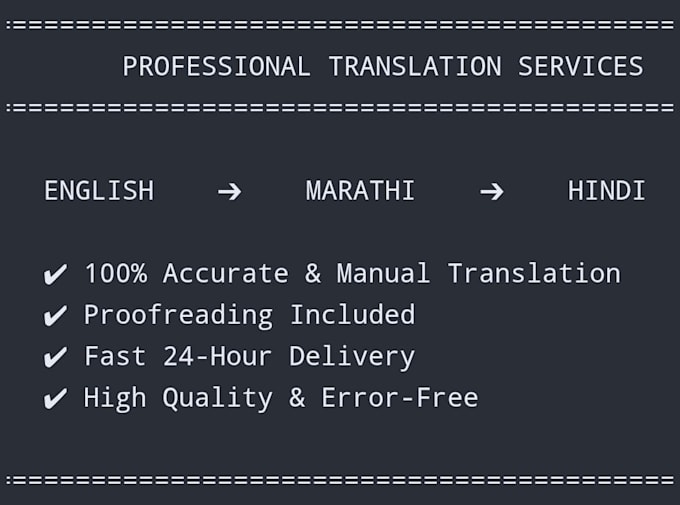
Task: Click the Proofreading Included text
Action: click(x=249, y=315)
